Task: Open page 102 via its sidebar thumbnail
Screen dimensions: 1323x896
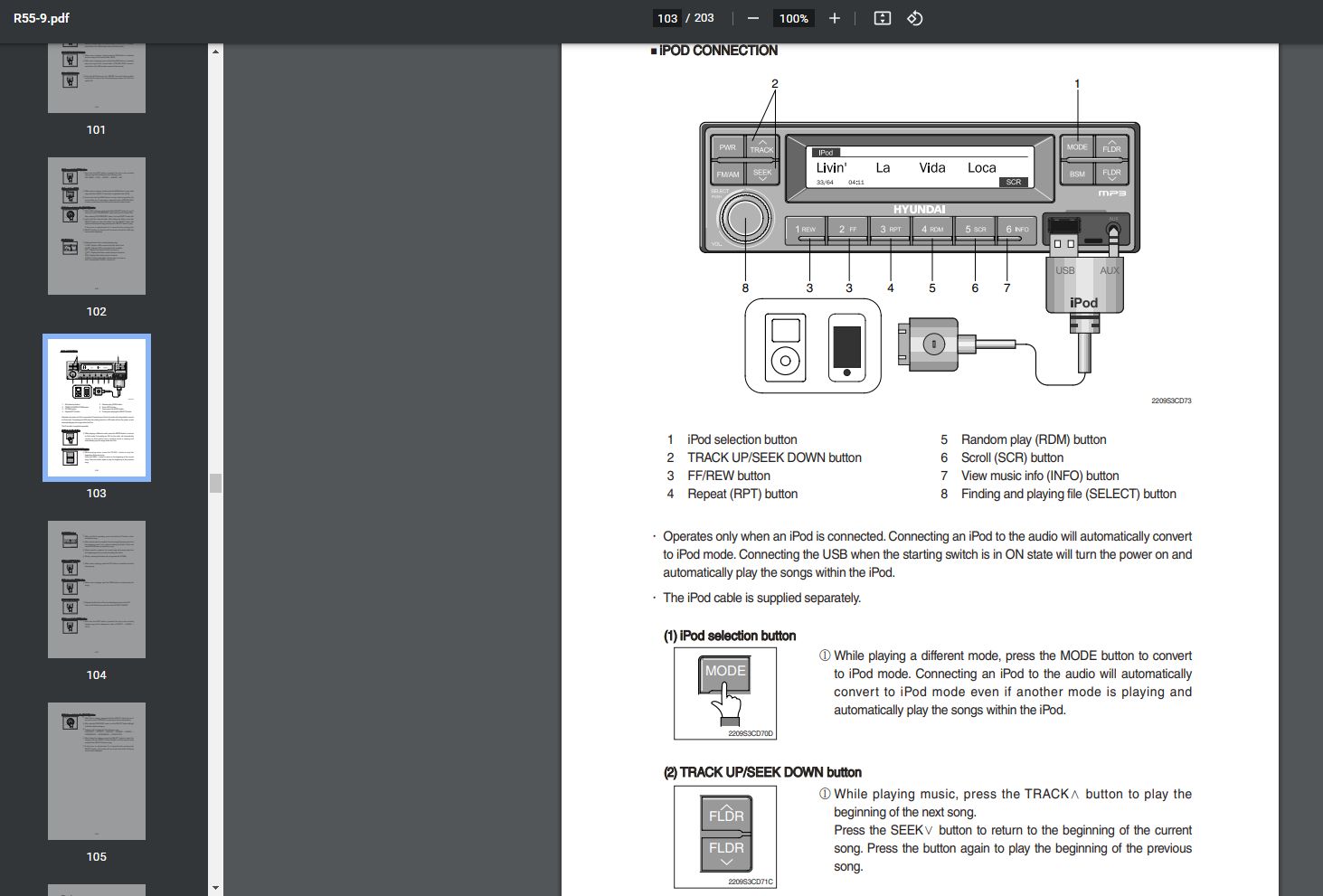Action: pyautogui.click(x=96, y=226)
